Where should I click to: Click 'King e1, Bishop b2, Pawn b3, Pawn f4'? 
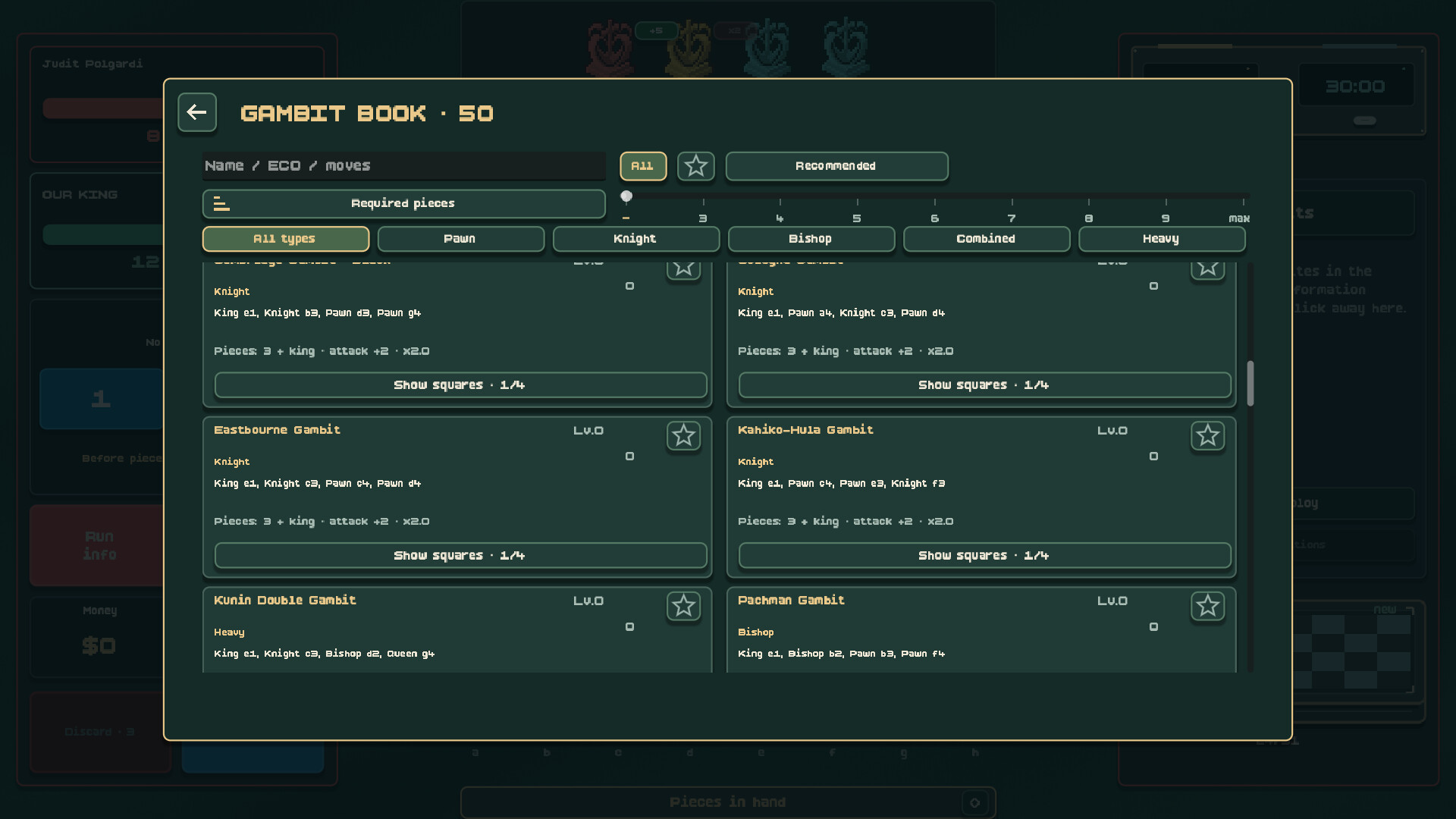841,654
